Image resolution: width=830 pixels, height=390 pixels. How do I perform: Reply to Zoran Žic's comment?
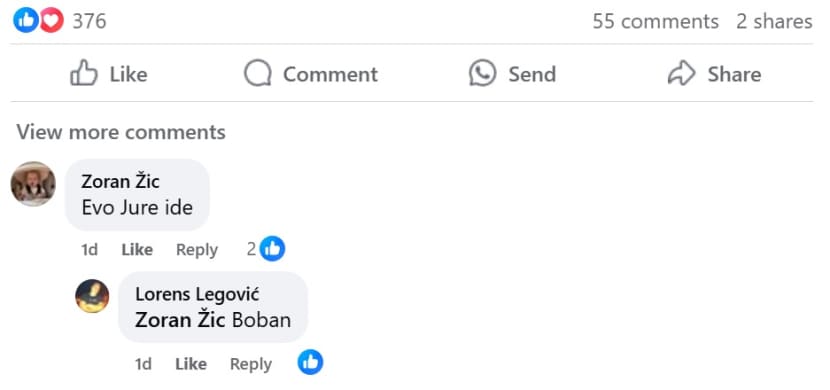197,249
